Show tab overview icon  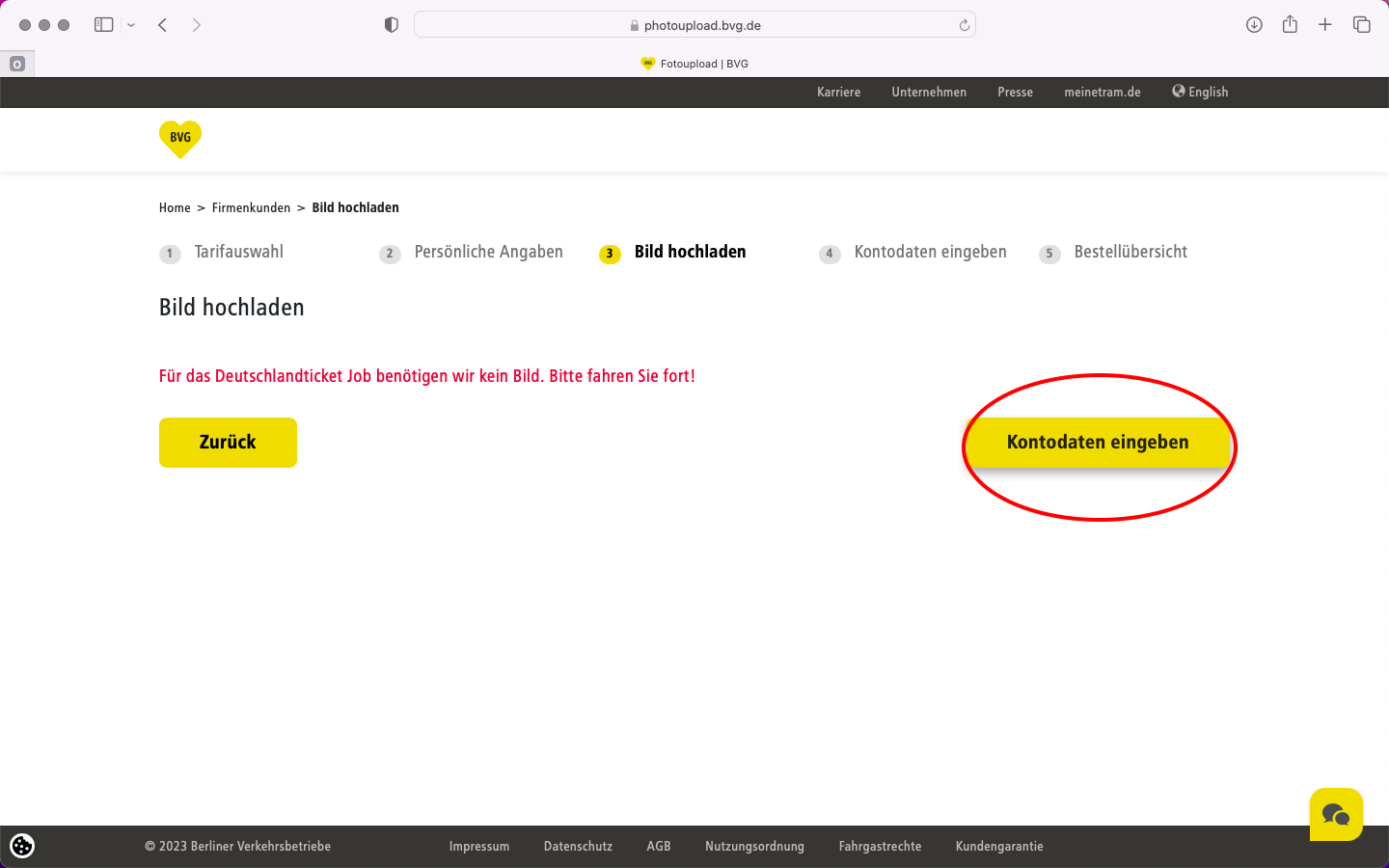point(1362,25)
